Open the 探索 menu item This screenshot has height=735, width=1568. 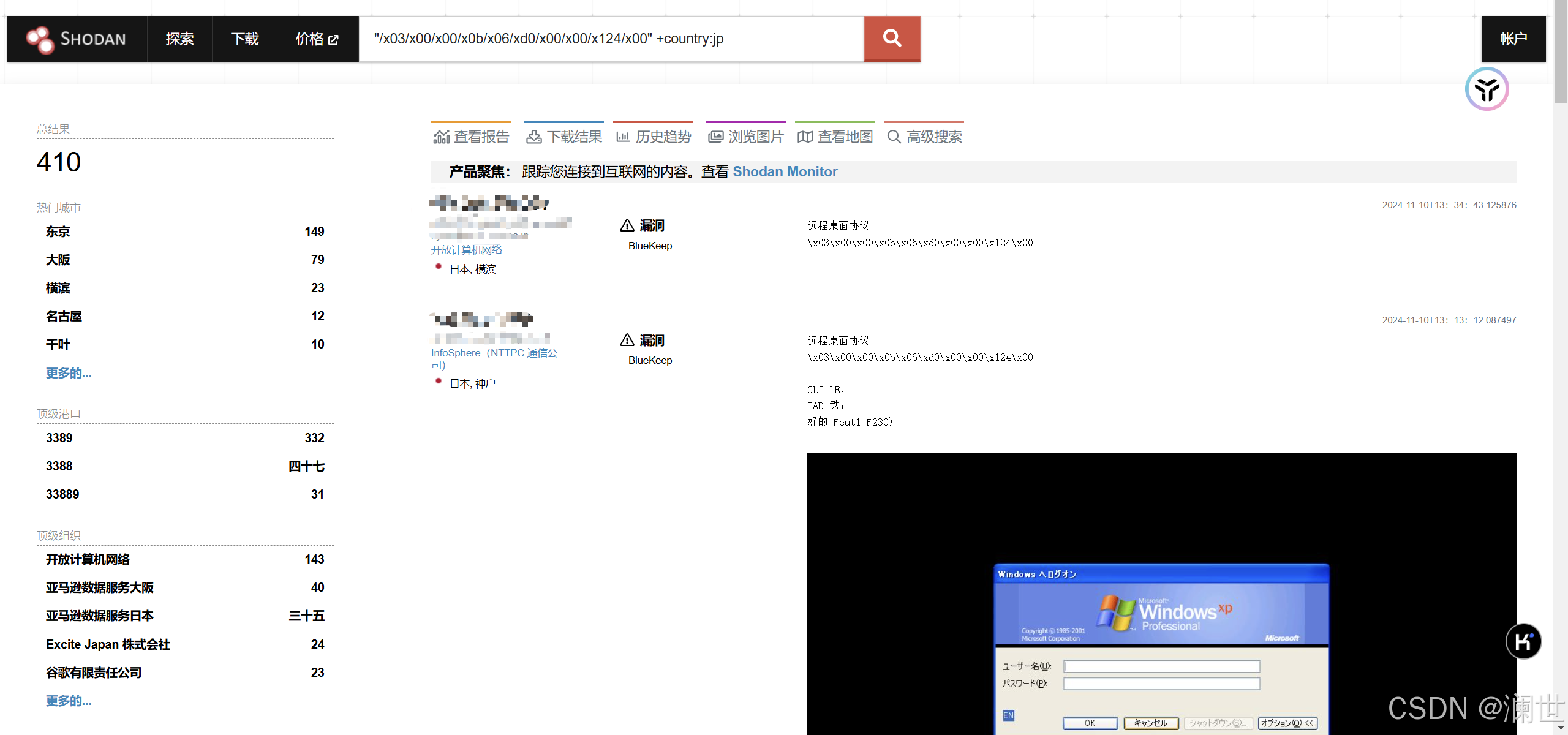(x=179, y=39)
